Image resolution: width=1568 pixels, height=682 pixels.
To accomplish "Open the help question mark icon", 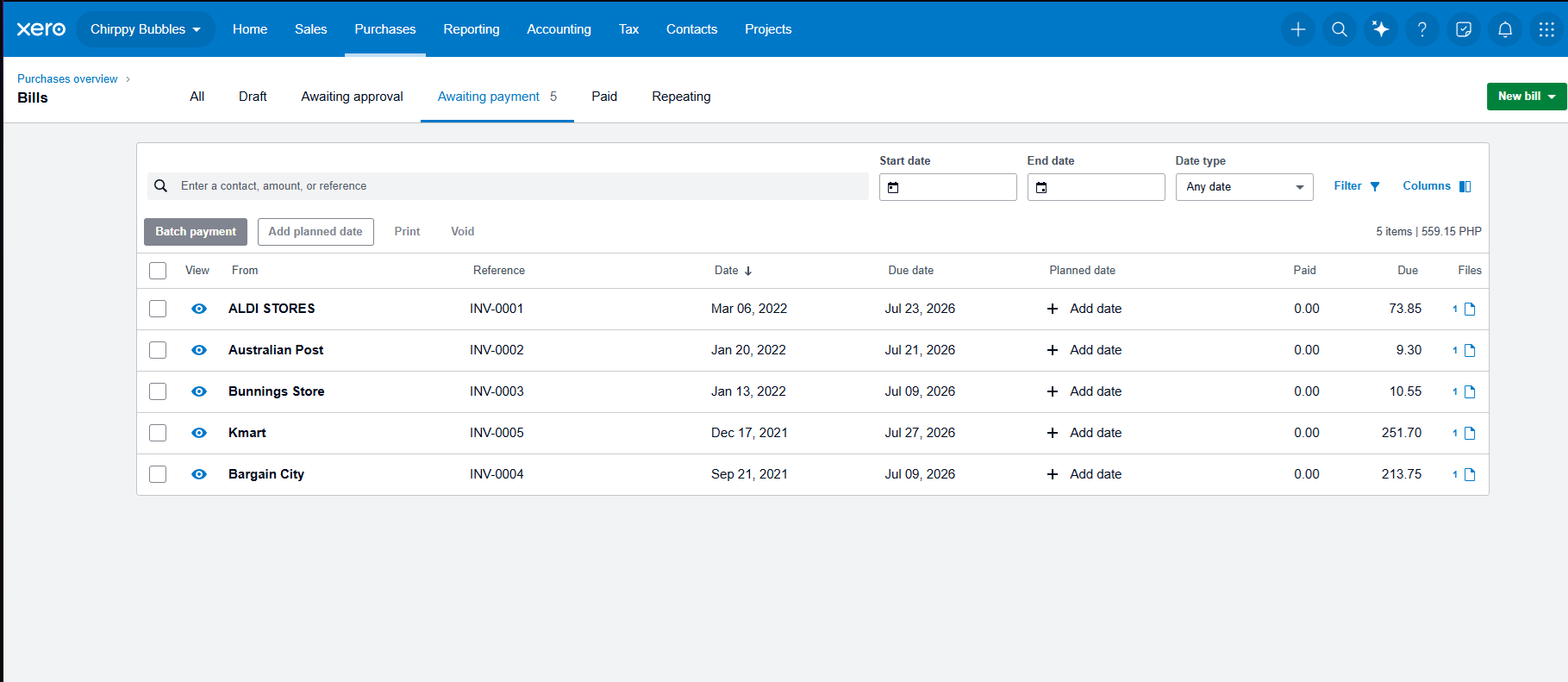I will [x=1421, y=29].
